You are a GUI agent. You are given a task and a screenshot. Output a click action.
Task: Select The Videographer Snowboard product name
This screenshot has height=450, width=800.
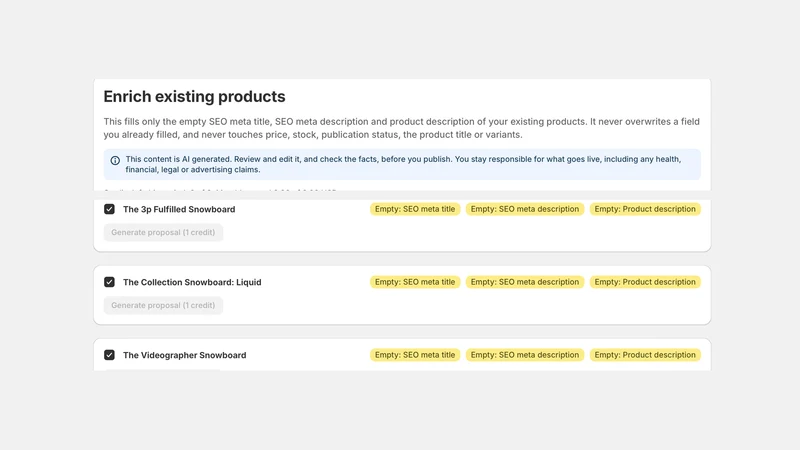coord(184,355)
